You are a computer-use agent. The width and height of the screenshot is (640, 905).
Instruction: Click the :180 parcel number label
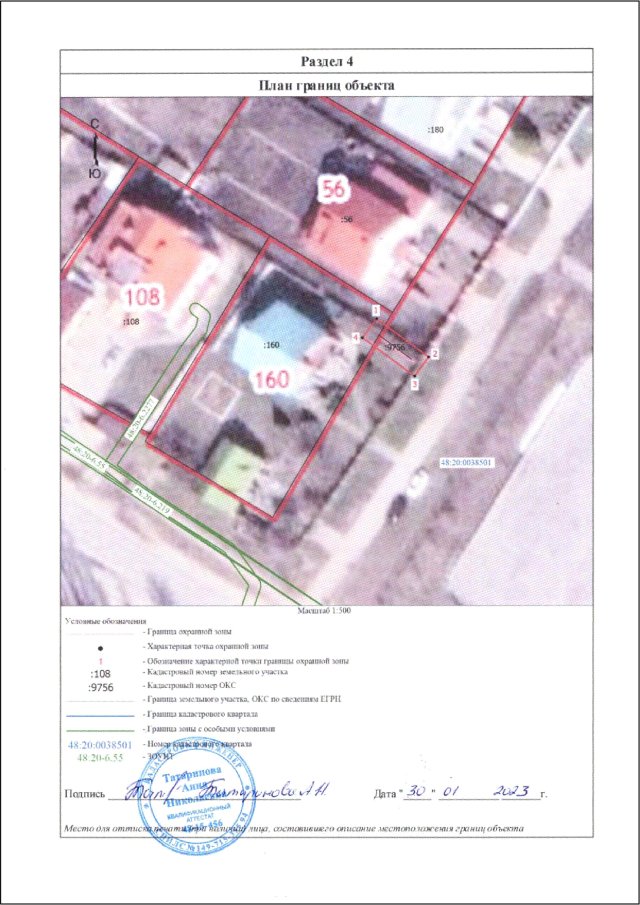click(x=435, y=131)
